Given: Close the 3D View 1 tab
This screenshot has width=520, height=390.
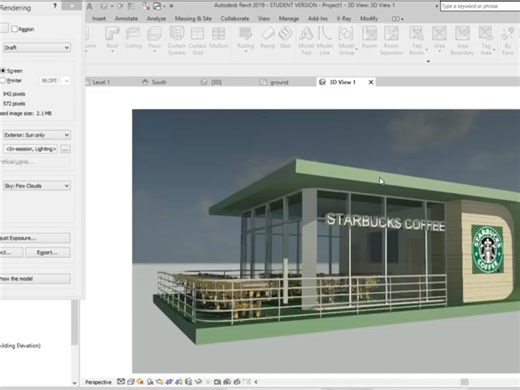Looking at the screenshot, I should (x=371, y=82).
